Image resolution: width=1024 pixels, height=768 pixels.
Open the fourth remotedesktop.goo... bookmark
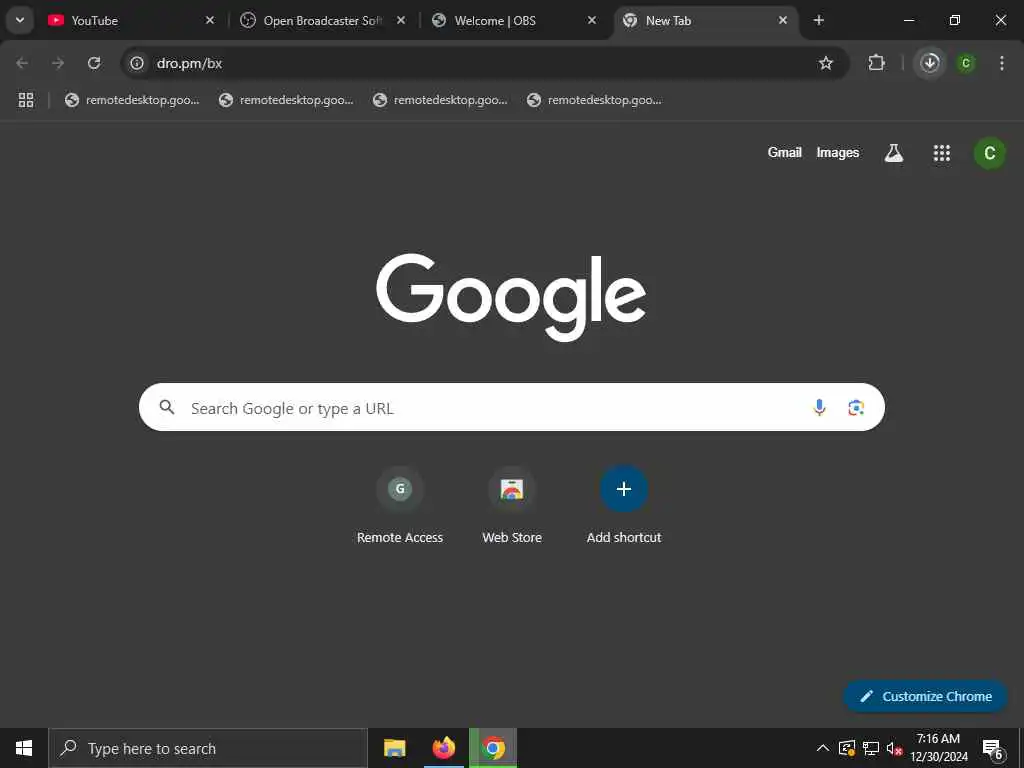point(594,100)
